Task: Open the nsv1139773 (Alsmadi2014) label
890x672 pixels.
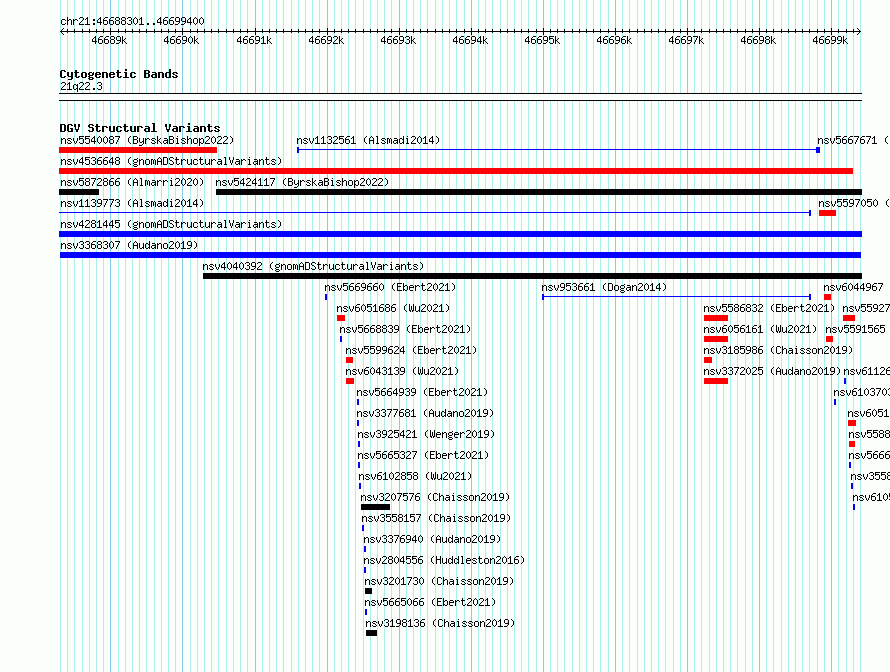Action: pyautogui.click(x=132, y=203)
